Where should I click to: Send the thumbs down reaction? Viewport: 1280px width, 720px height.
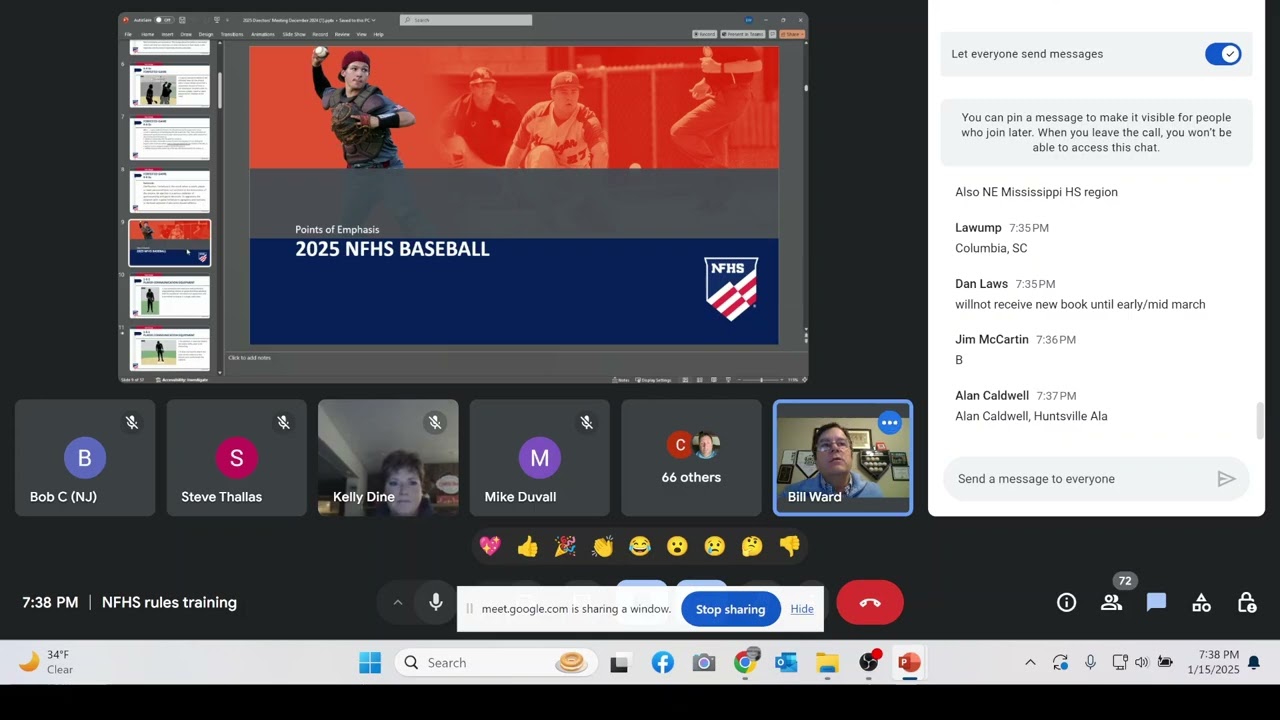tap(789, 546)
